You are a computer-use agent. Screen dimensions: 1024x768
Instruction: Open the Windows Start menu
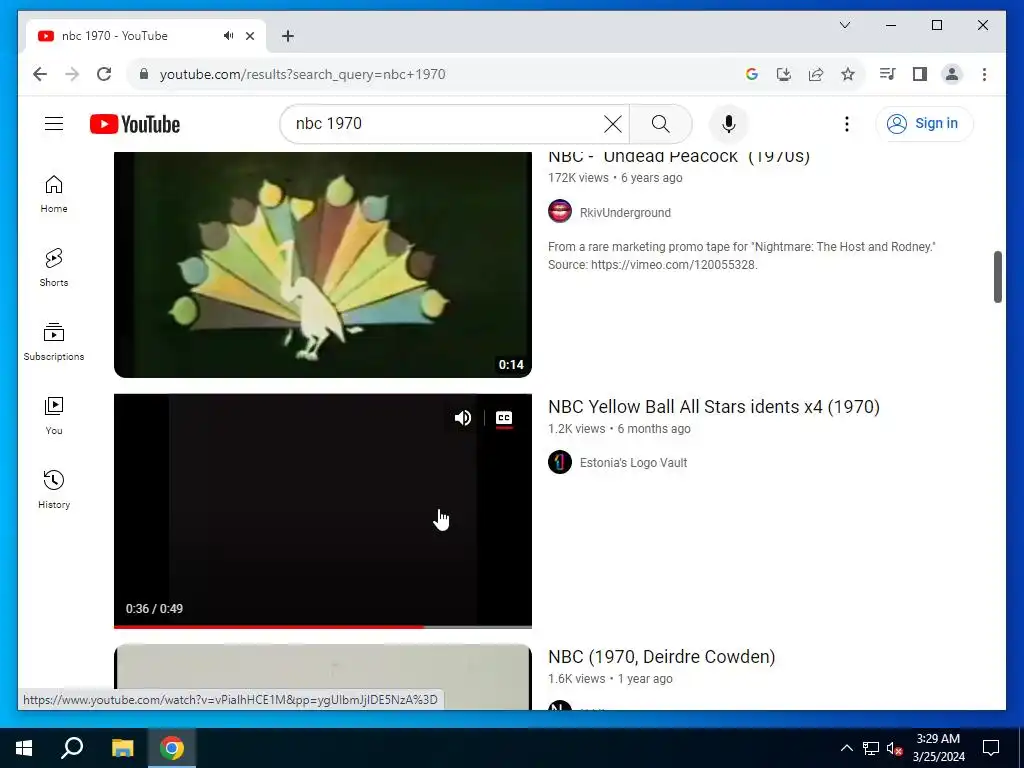(x=24, y=748)
